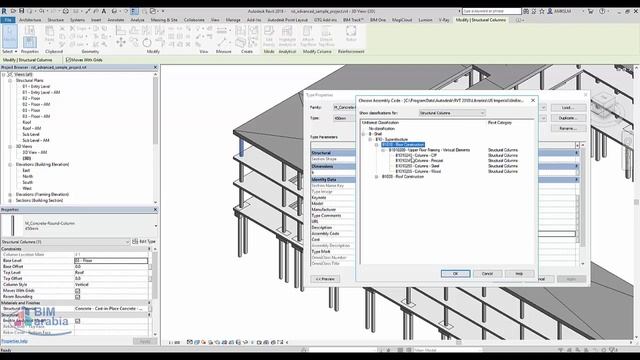This screenshot has width=640, height=360.
Task: Collapse the B1010300 Upper Floor Framing node
Action: coord(383,150)
